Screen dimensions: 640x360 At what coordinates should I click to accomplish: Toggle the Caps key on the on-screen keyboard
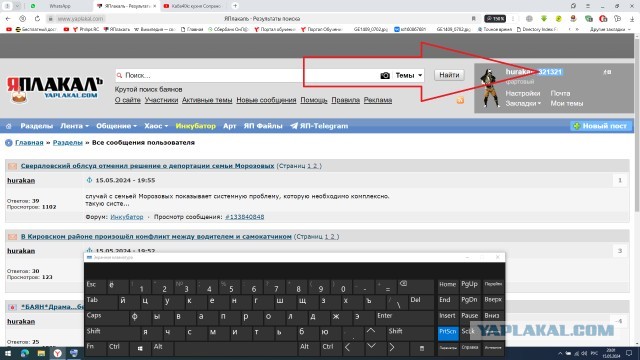point(105,316)
